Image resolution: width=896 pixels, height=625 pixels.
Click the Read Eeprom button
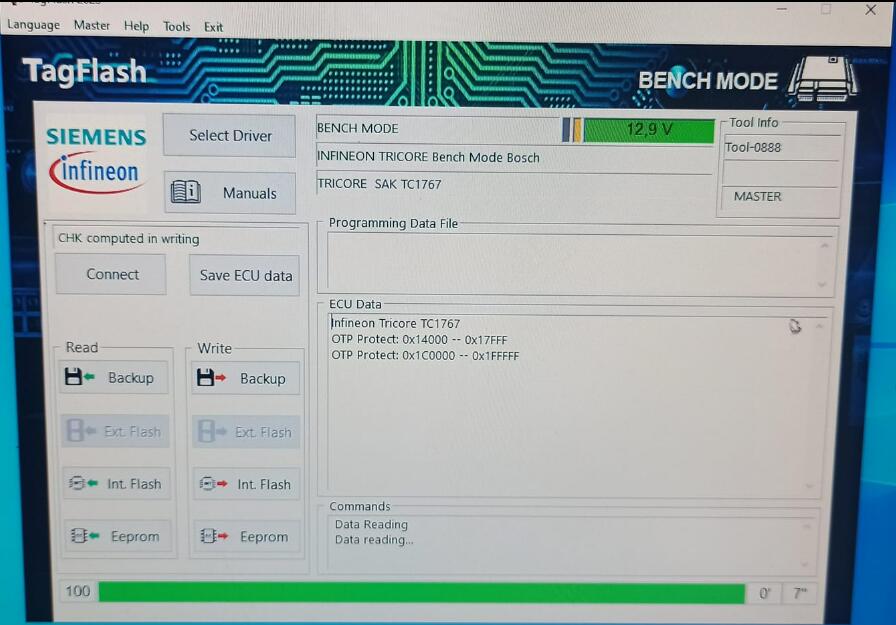[118, 535]
